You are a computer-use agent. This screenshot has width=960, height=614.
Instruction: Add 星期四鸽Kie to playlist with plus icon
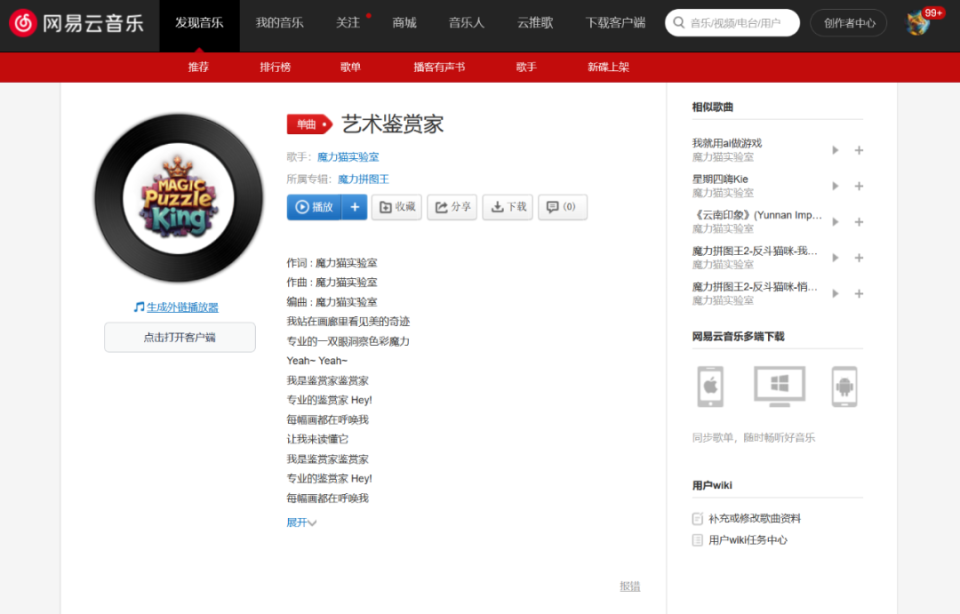point(859,186)
